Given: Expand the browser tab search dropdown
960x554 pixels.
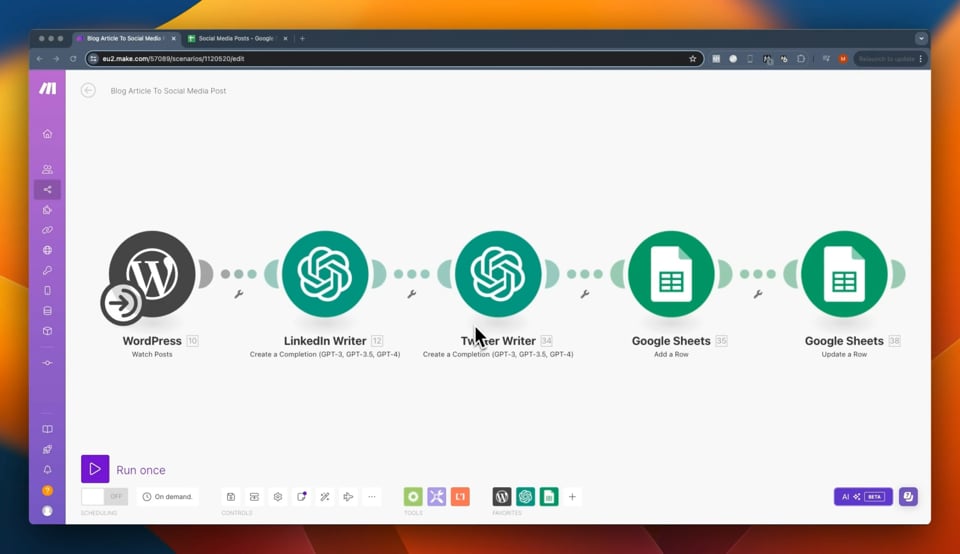Looking at the screenshot, I should [x=921, y=39].
